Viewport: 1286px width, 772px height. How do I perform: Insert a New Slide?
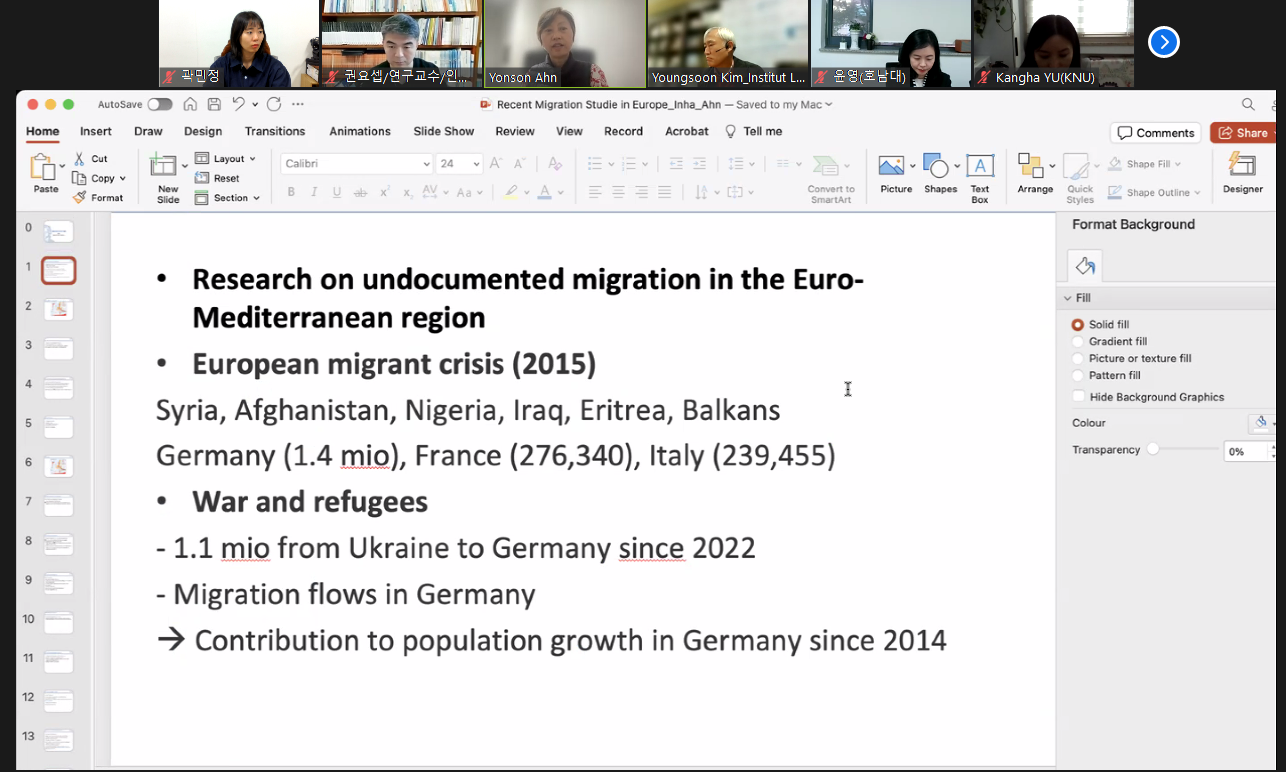[x=163, y=178]
